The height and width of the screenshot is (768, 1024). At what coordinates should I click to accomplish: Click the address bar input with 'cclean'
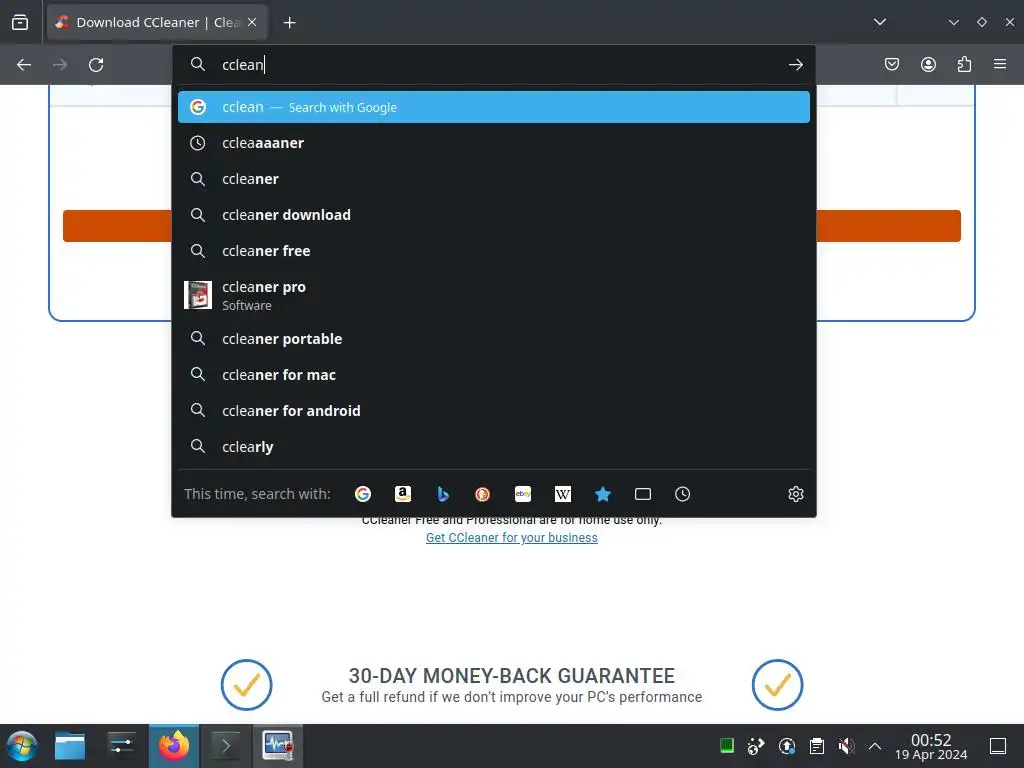click(496, 65)
